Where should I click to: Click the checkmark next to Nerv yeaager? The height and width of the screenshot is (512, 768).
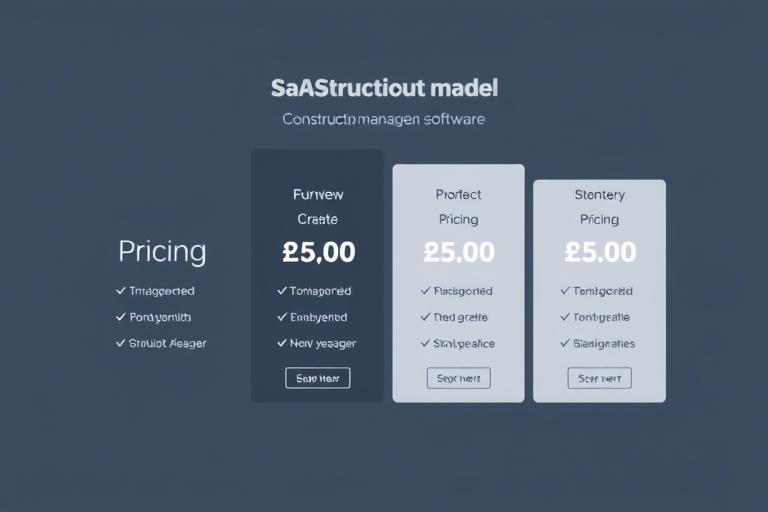[282, 343]
